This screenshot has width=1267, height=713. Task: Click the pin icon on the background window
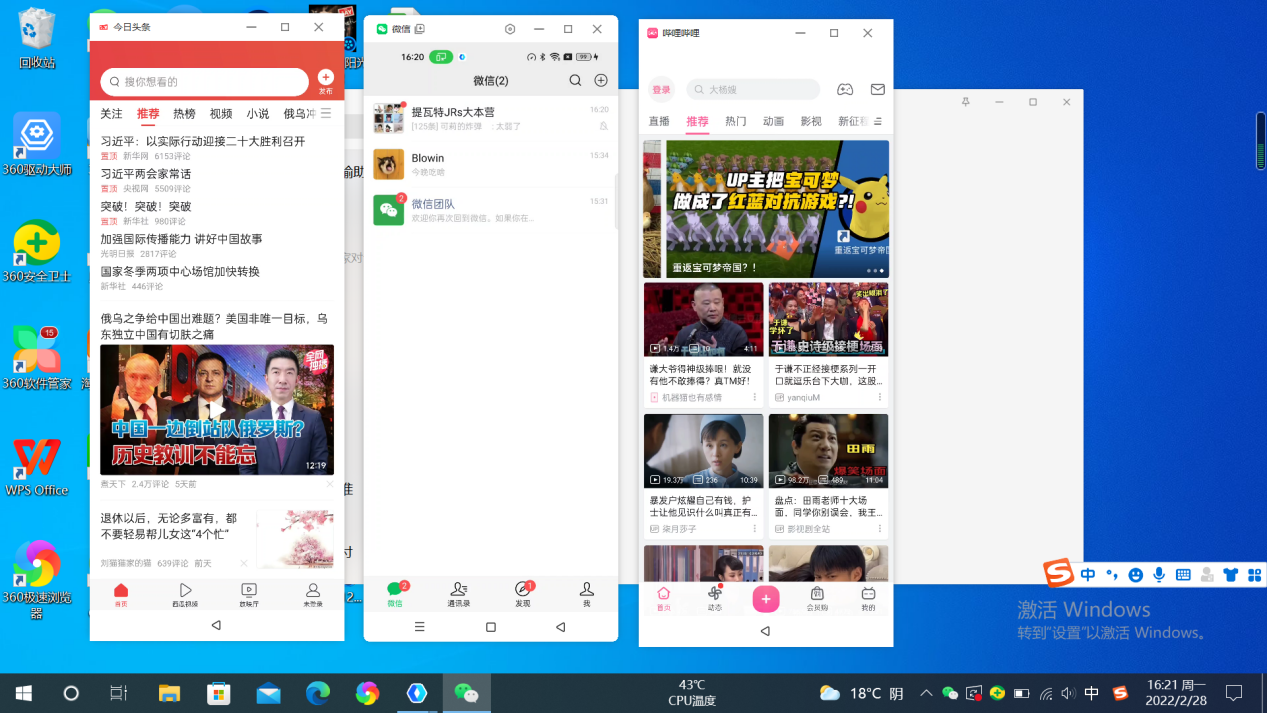965,102
